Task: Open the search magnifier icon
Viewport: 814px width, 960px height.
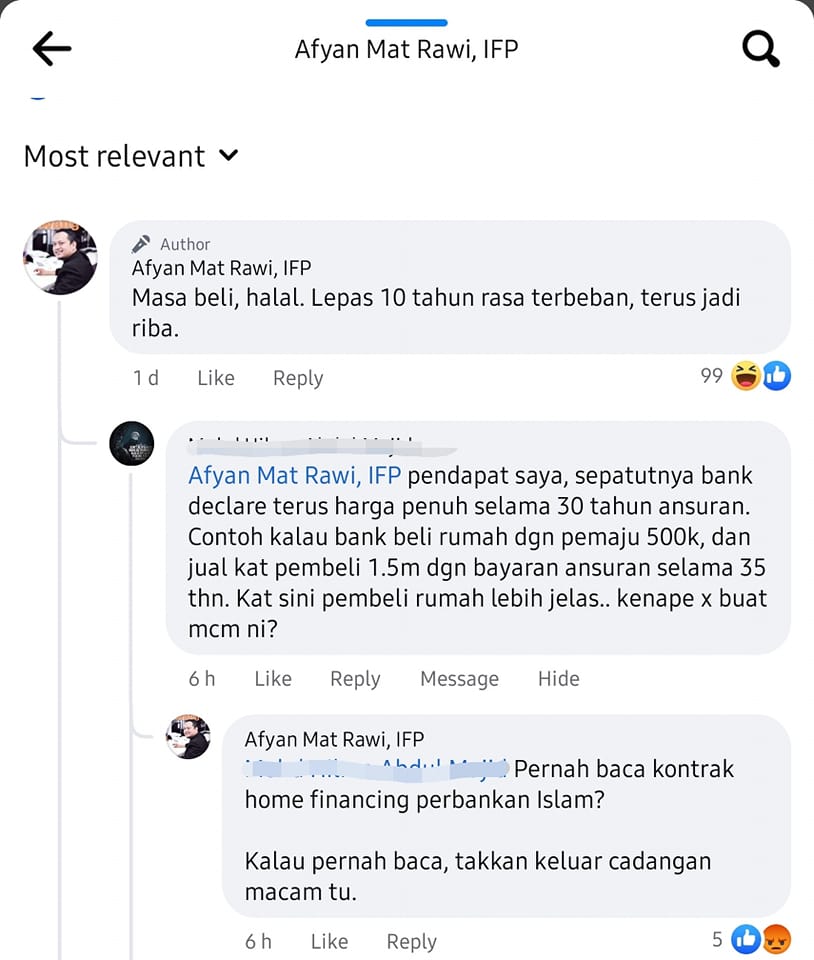Action: click(x=761, y=48)
